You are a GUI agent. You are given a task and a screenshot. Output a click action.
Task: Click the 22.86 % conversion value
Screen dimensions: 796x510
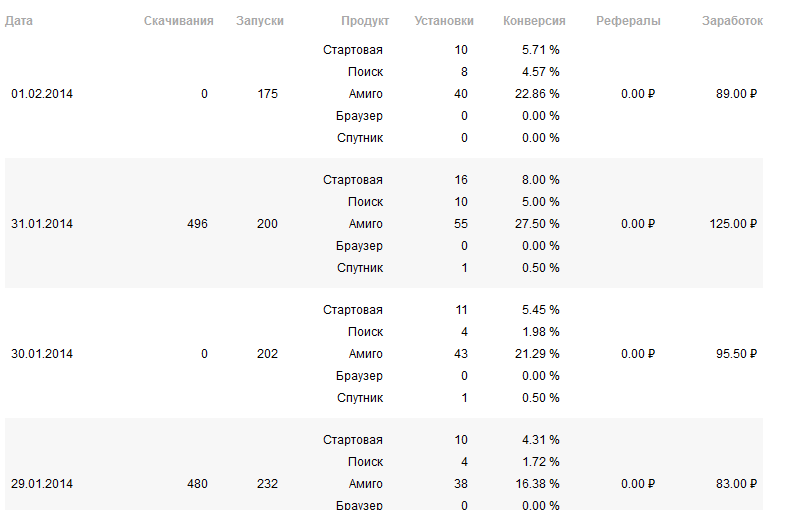coord(537,94)
